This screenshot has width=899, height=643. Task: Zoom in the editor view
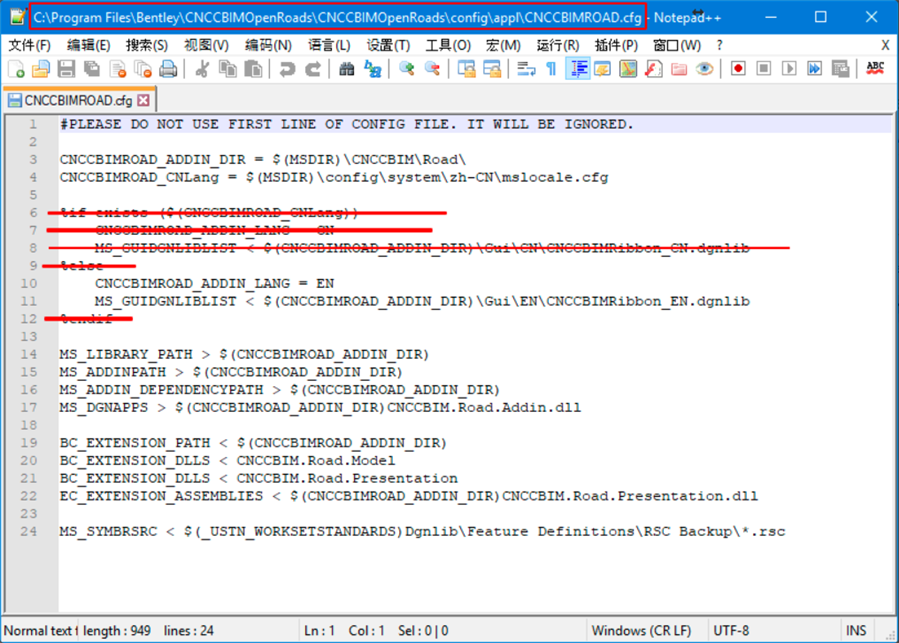406,69
